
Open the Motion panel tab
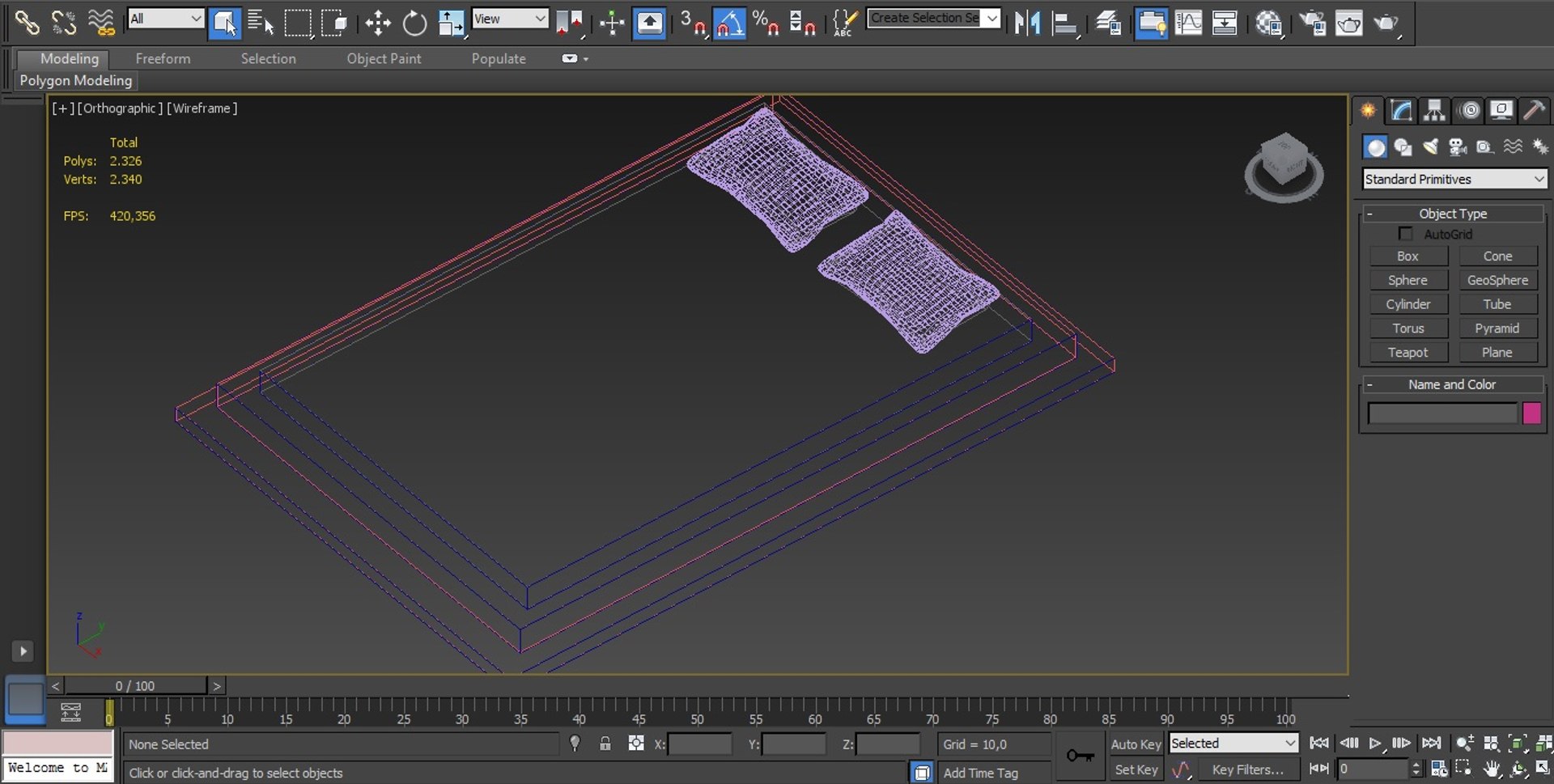coord(1469,110)
